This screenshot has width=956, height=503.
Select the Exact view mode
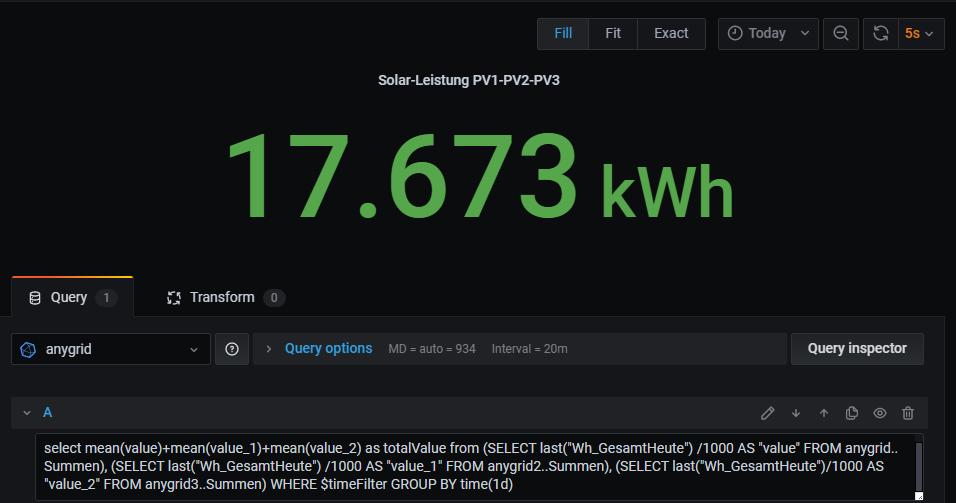[x=671, y=33]
